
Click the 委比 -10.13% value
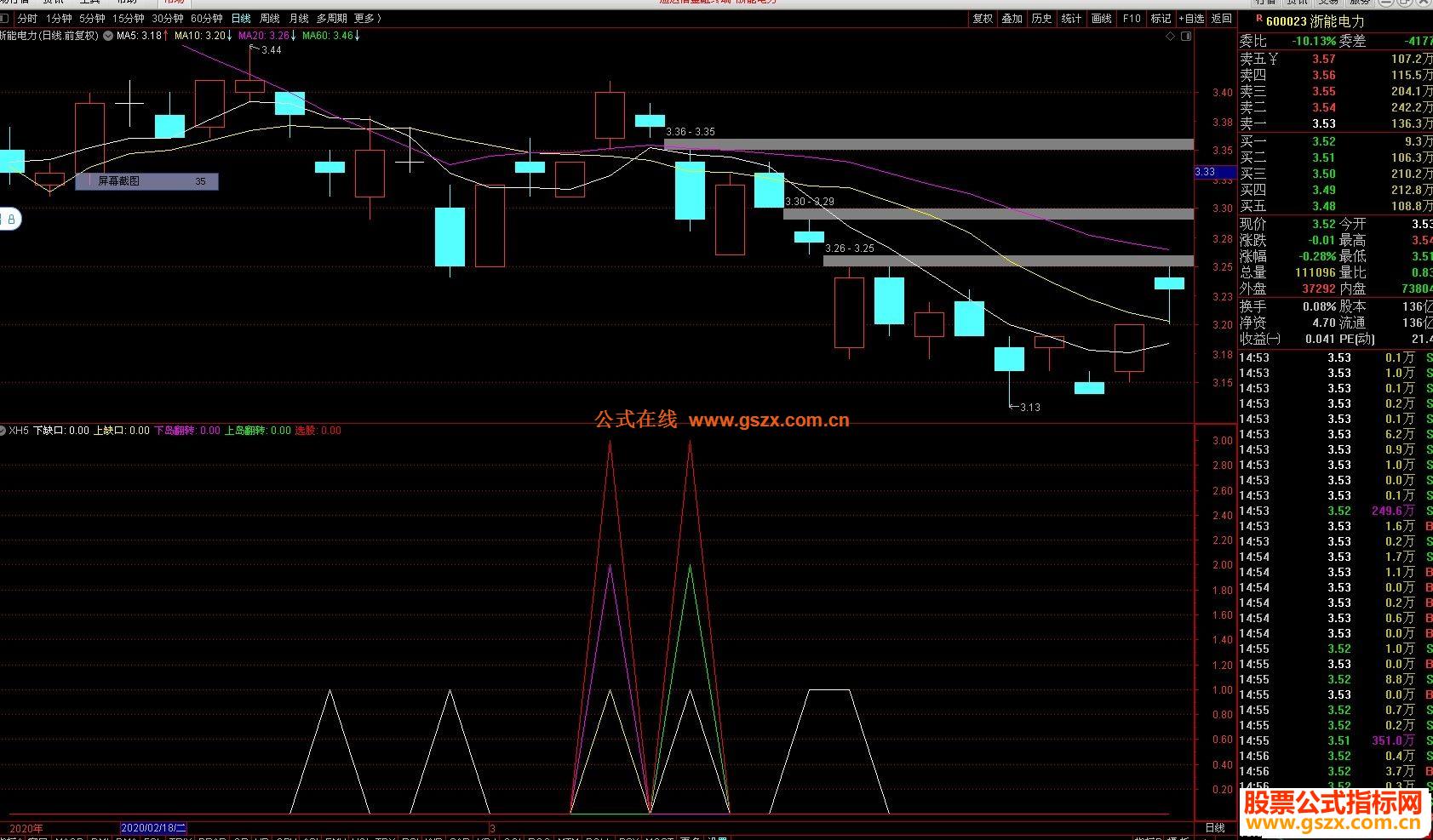click(x=1314, y=41)
